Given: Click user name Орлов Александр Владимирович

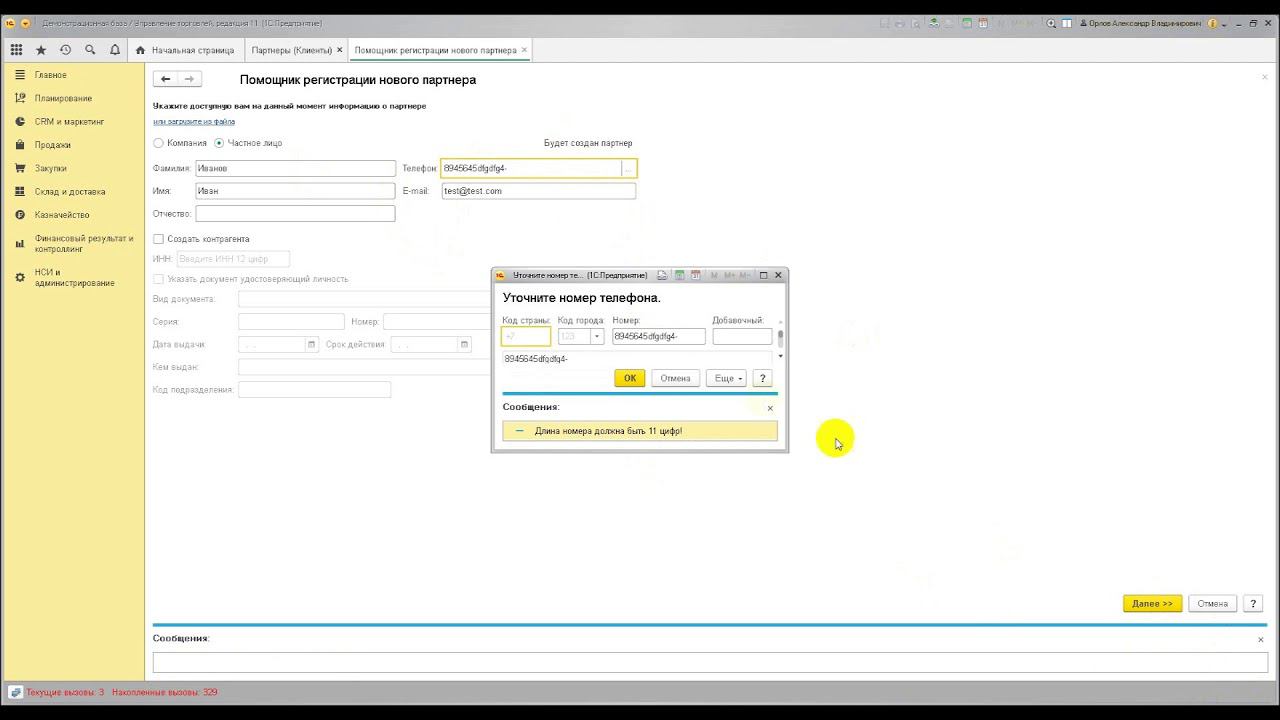Looking at the screenshot, I should (1141, 23).
